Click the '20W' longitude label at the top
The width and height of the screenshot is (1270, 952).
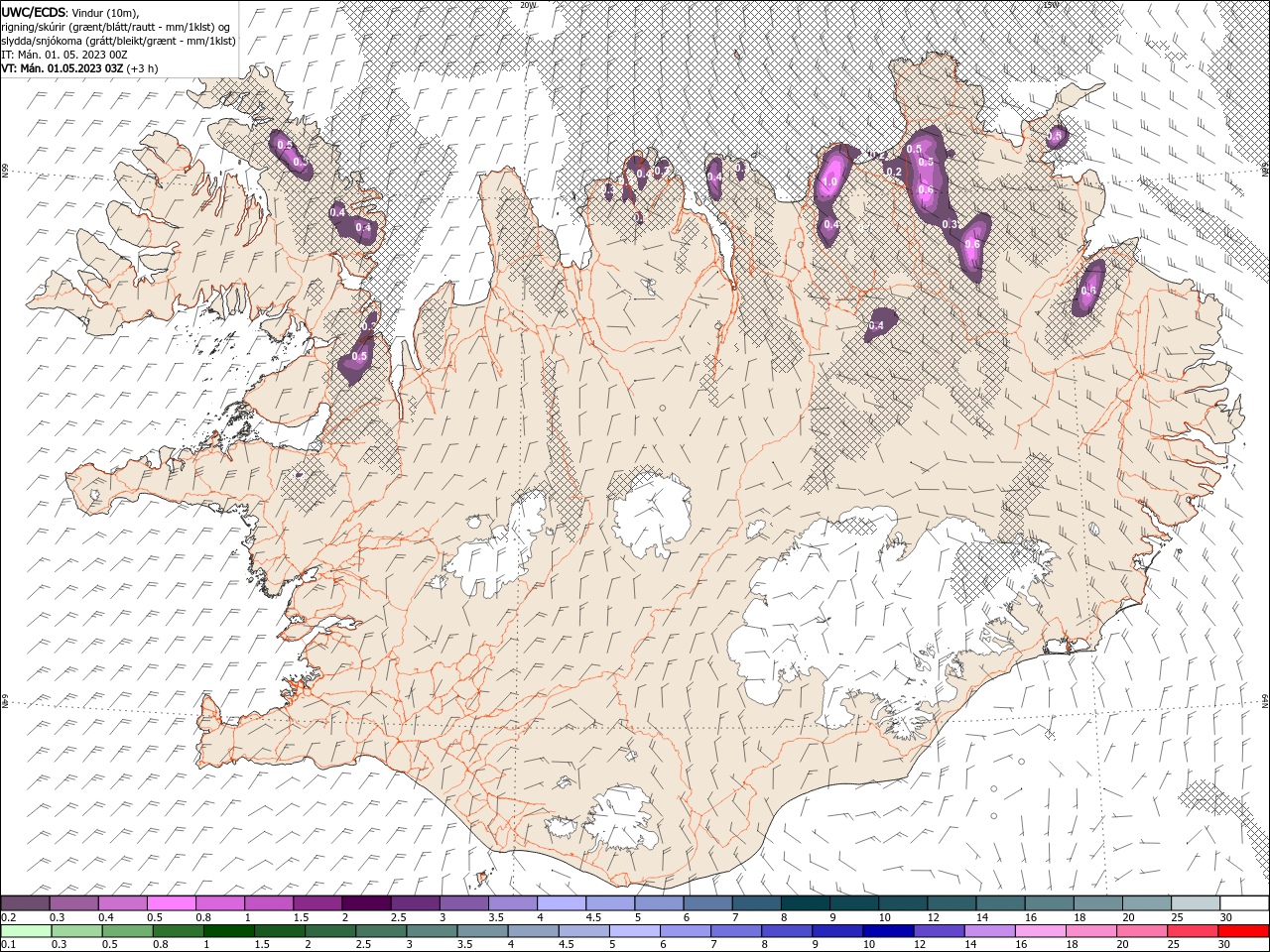[x=528, y=5]
